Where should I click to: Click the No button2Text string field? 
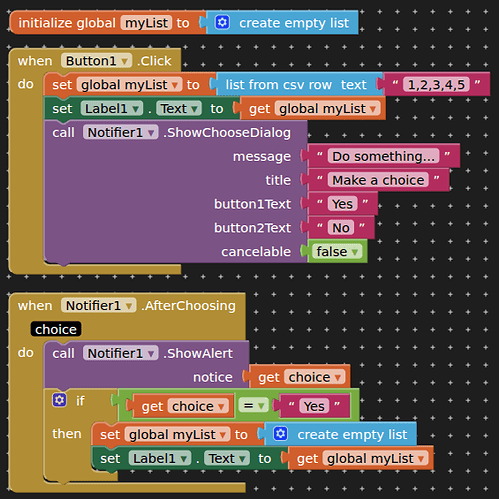(341, 228)
